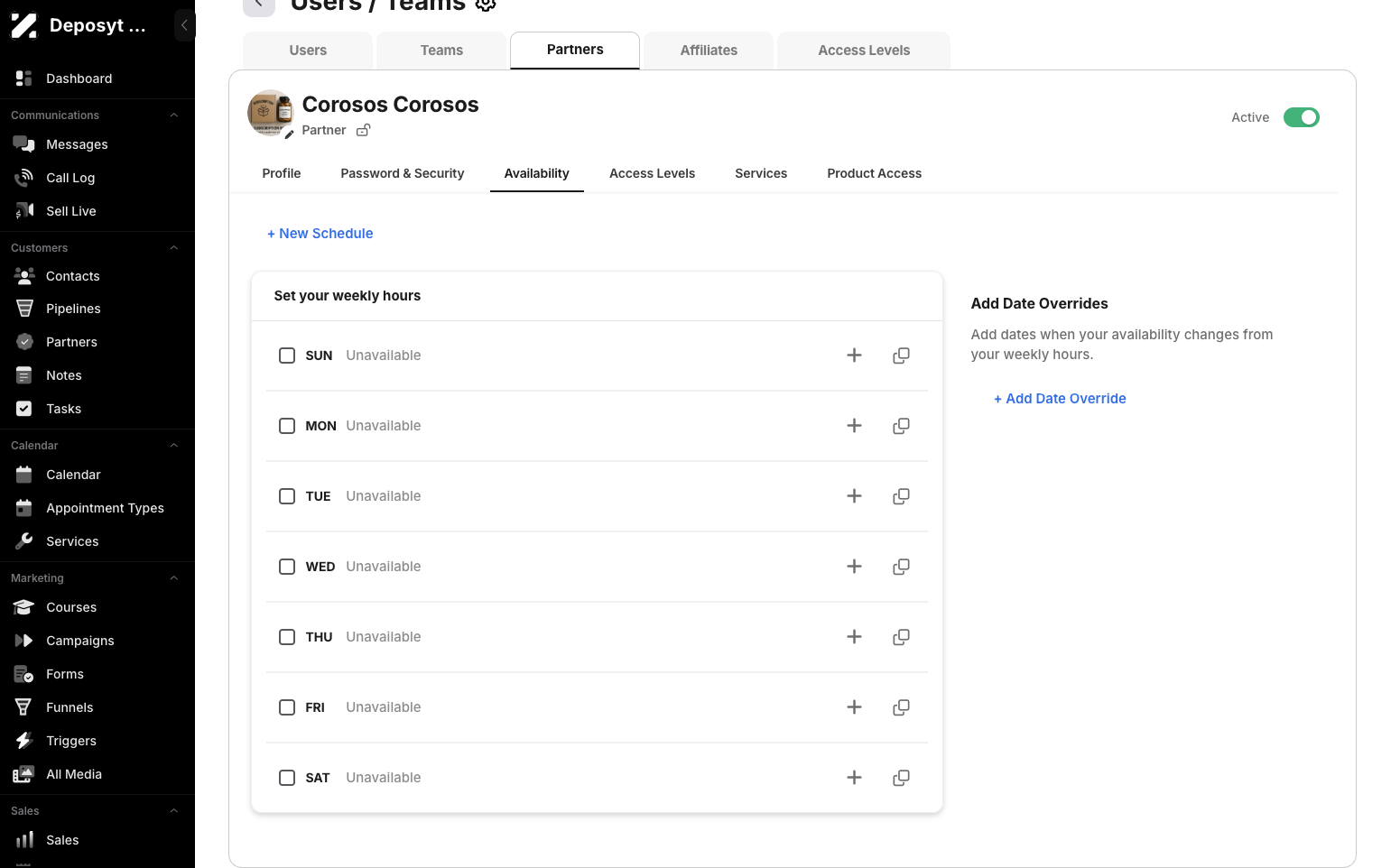This screenshot has width=1391, height=868.
Task: Click the Dashboard icon in sidebar
Action: coord(24,78)
